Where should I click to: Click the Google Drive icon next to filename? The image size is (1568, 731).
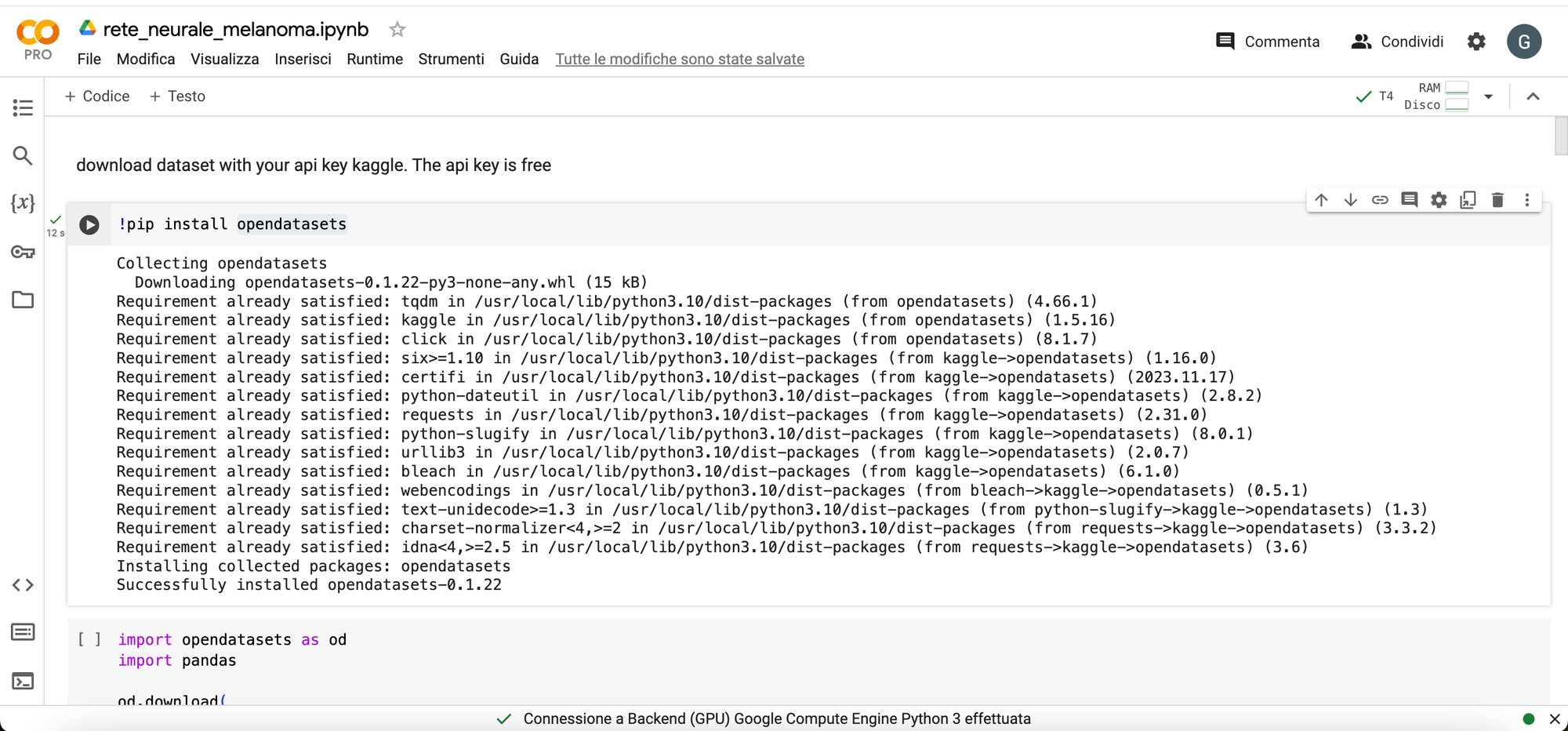click(x=88, y=29)
